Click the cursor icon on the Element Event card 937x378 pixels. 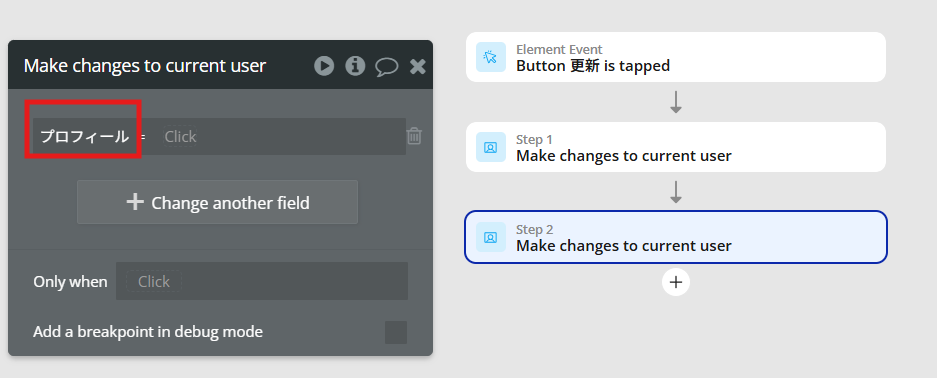click(491, 57)
